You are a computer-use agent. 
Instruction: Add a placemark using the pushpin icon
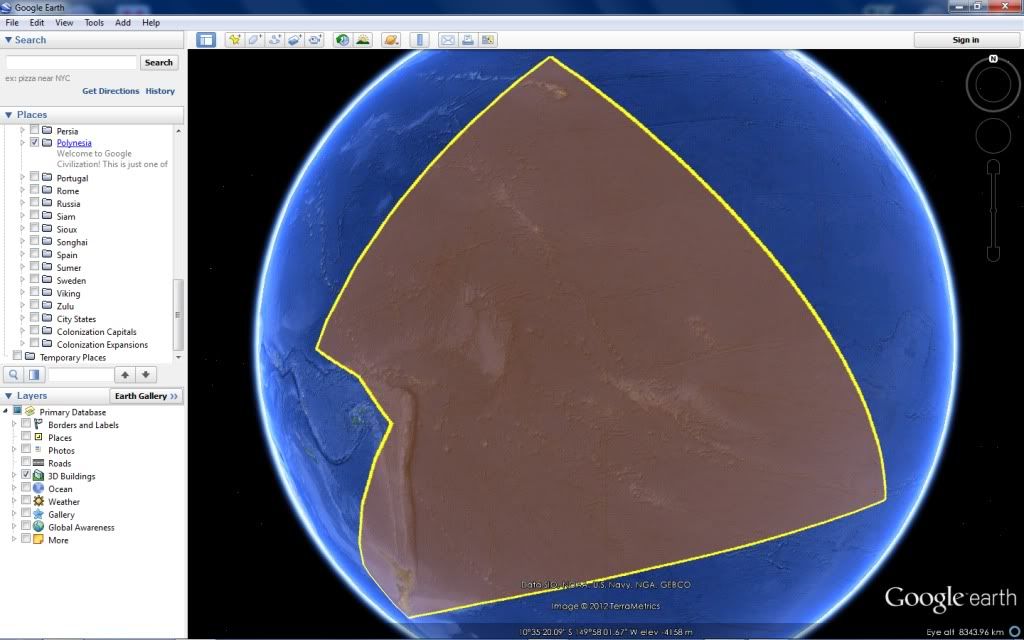(234, 40)
